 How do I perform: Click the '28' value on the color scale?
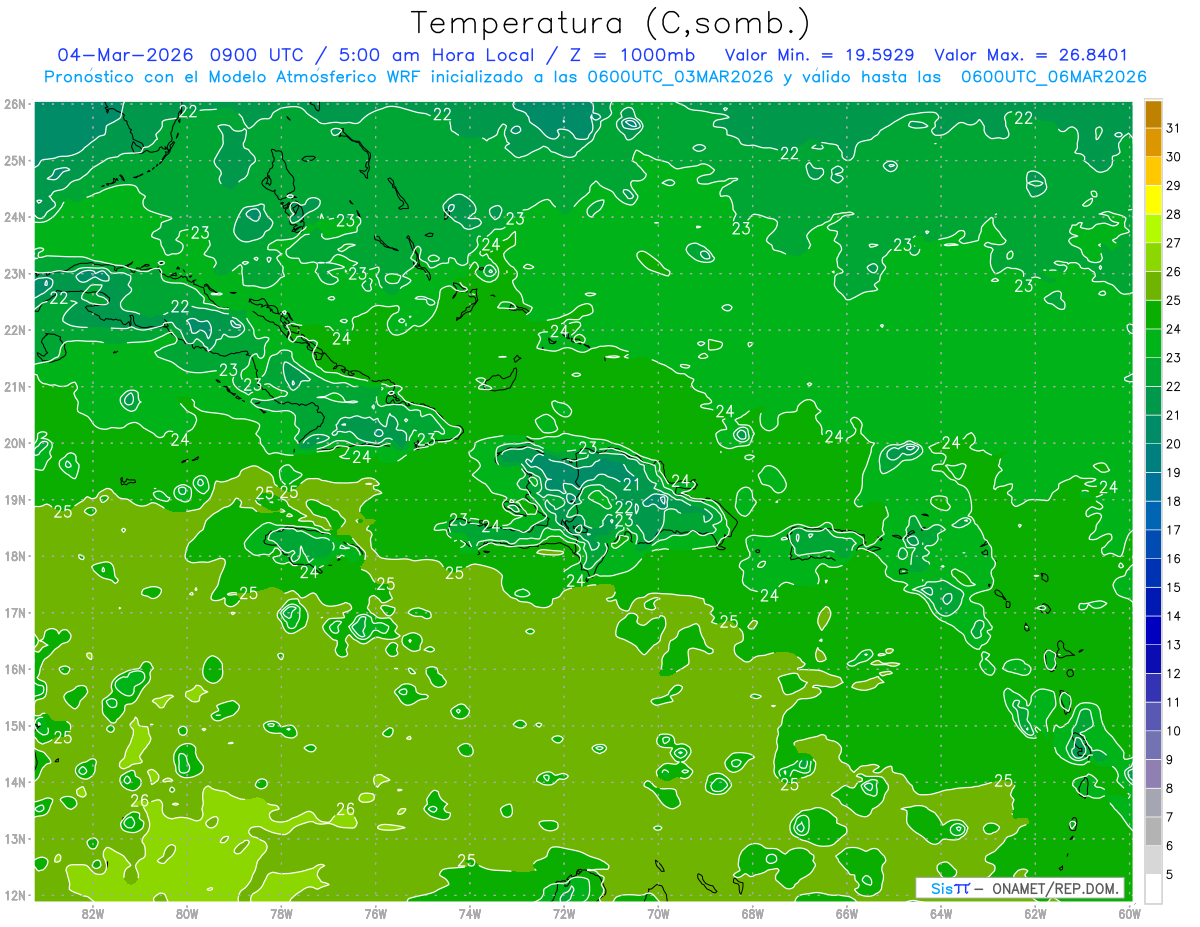pyautogui.click(x=1173, y=214)
